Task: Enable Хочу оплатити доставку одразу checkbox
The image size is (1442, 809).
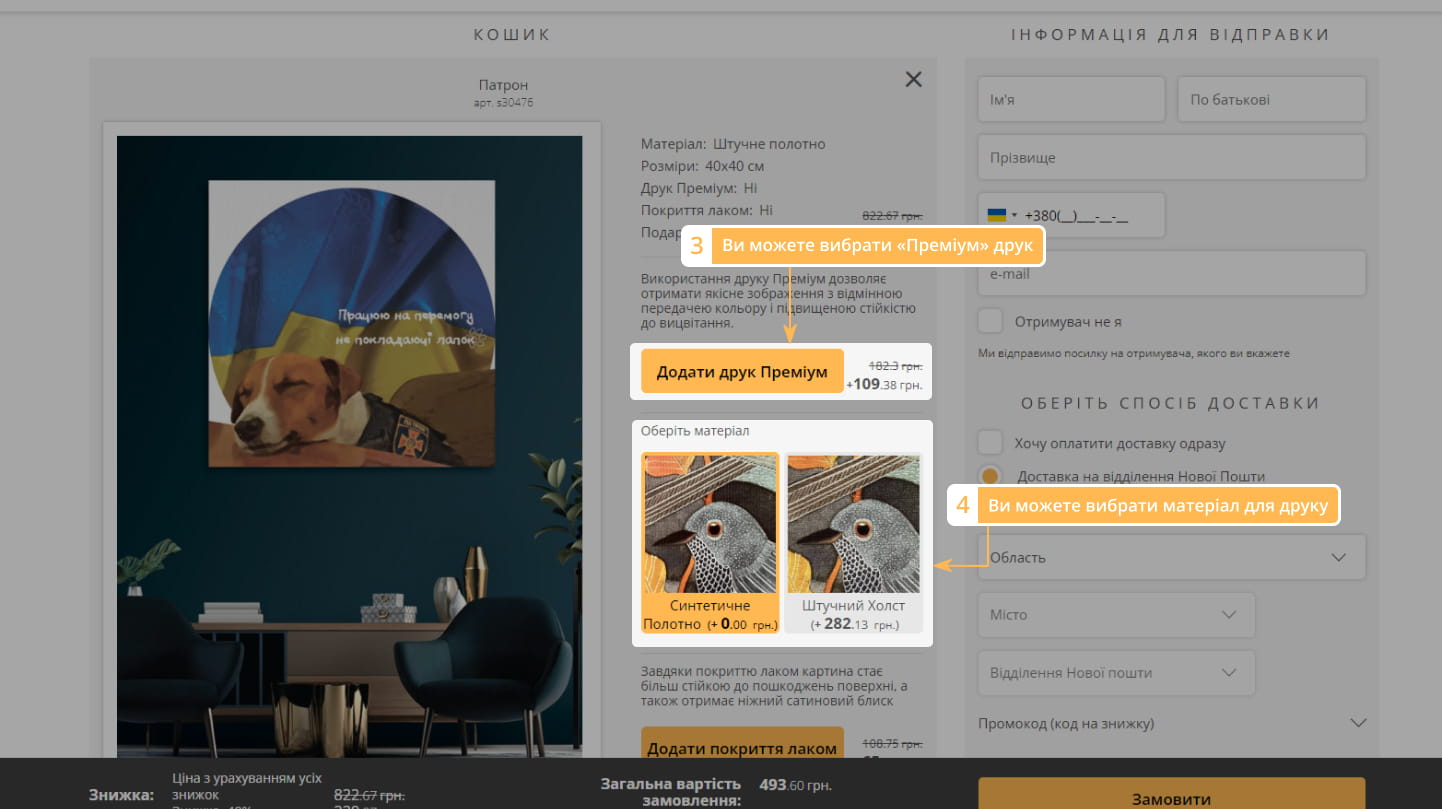Action: 991,443
